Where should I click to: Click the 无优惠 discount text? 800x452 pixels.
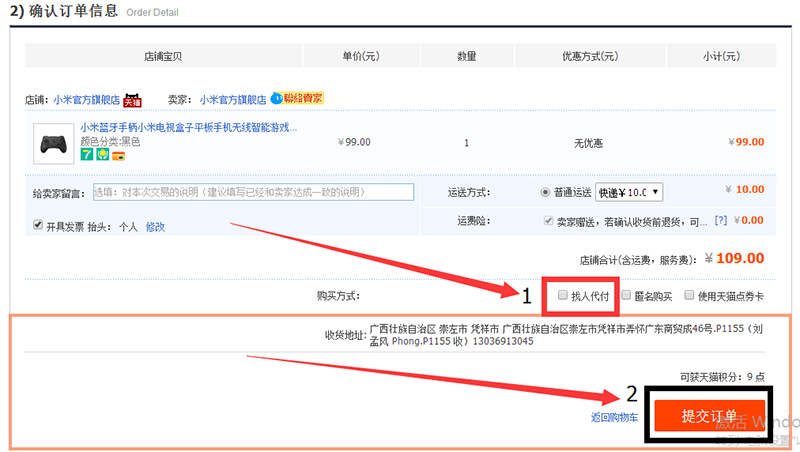click(588, 143)
